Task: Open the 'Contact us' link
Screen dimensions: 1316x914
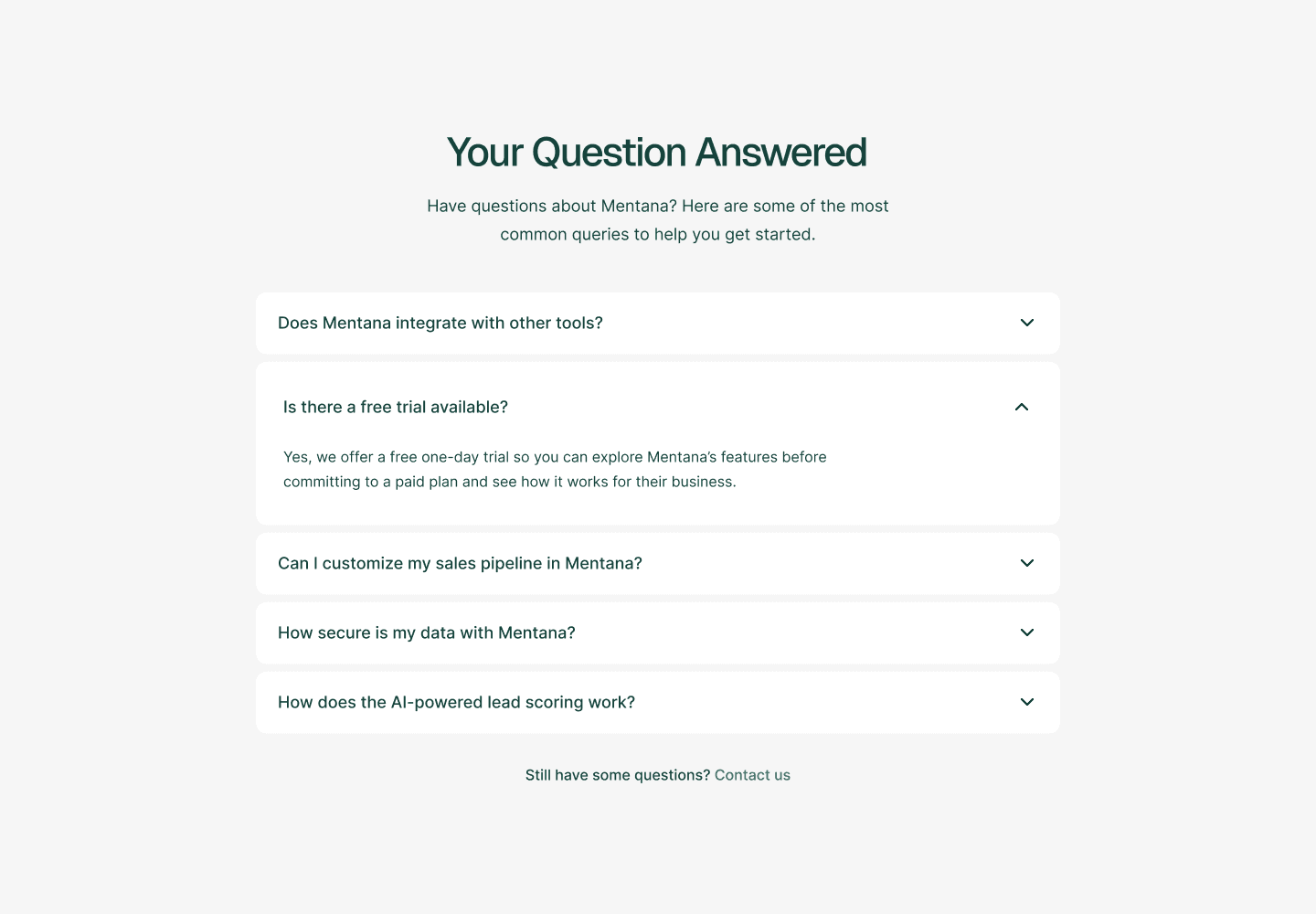Action: point(752,775)
